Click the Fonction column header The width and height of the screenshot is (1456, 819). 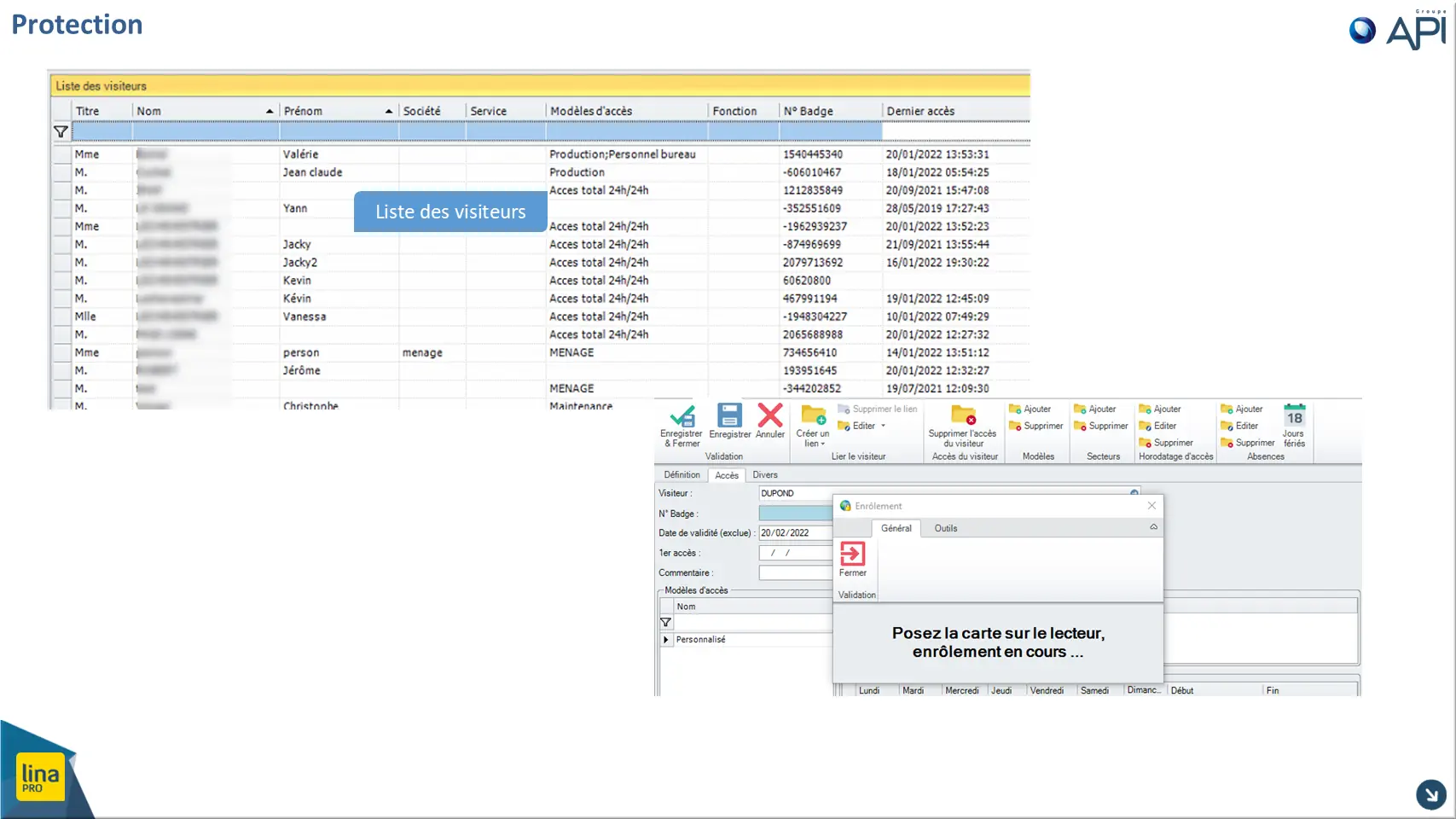(x=744, y=111)
